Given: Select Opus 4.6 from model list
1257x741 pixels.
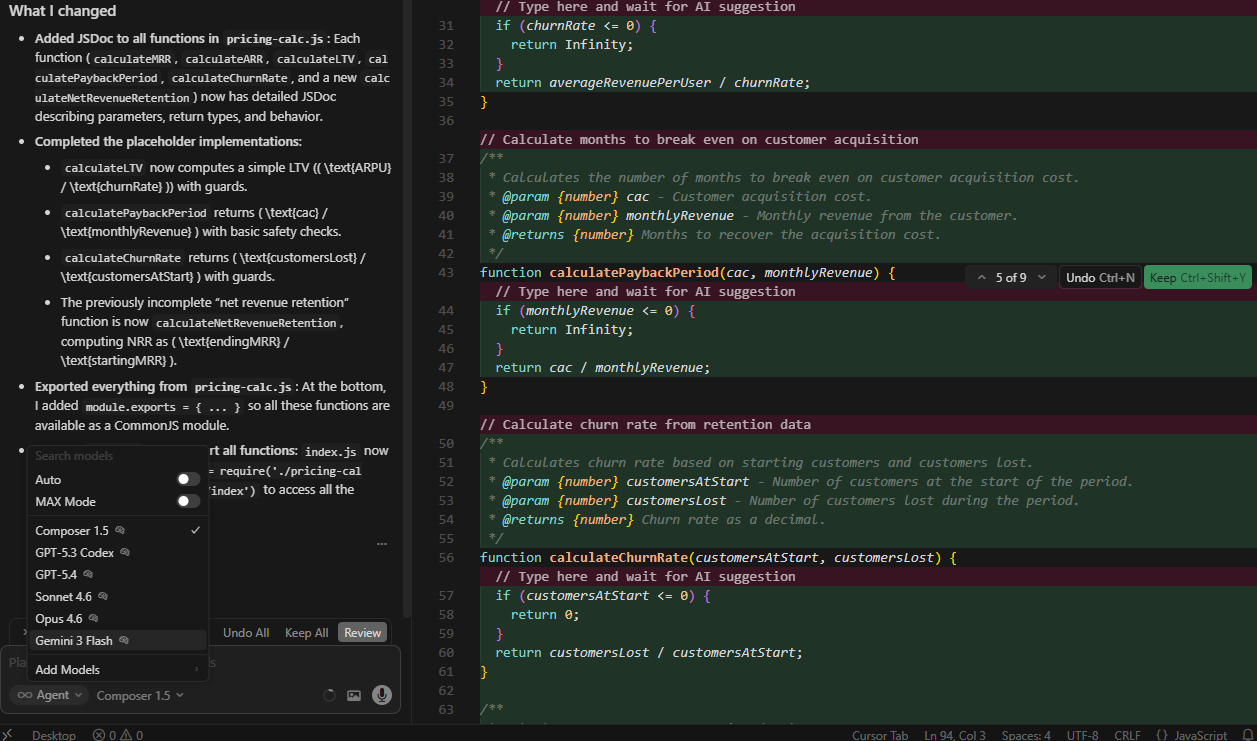Looking at the screenshot, I should [59, 619].
